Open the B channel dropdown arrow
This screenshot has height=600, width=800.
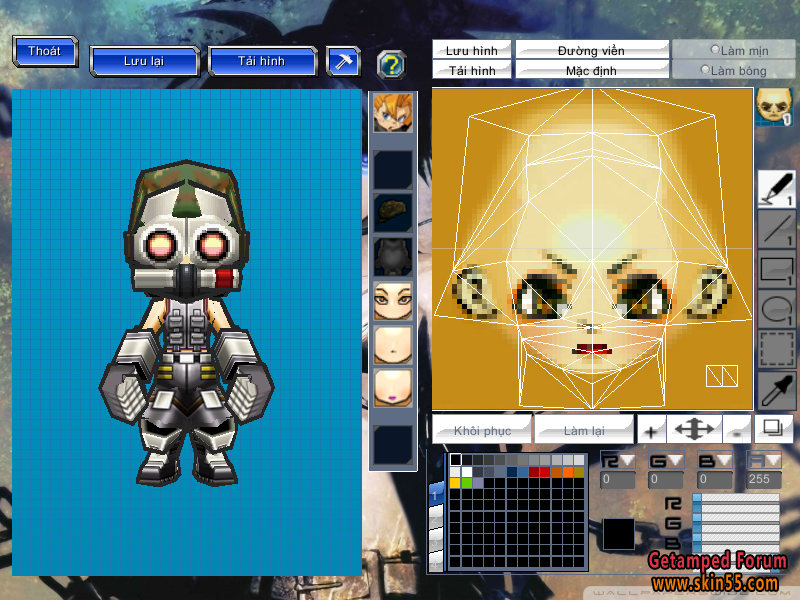[724, 460]
